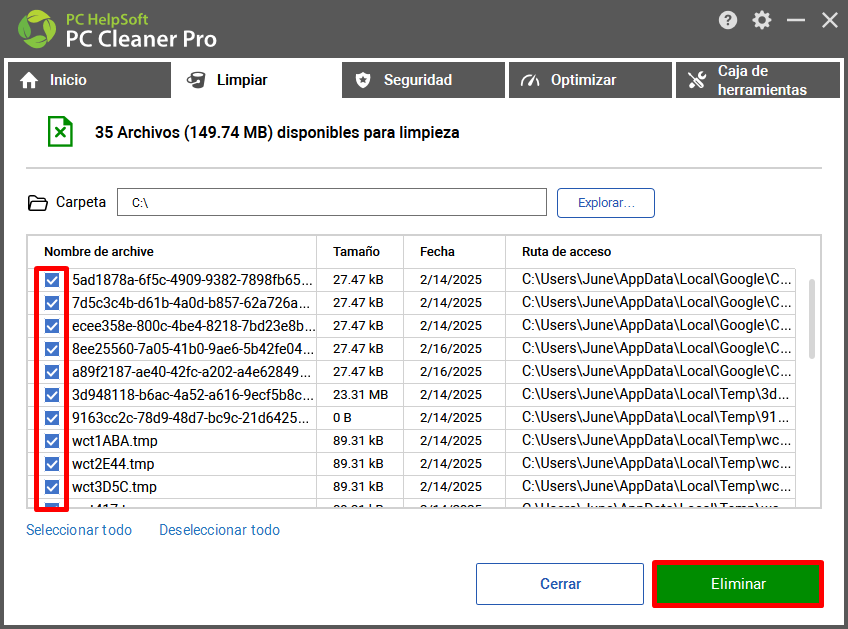The width and height of the screenshot is (848, 629).
Task: Toggle checkbox for 23.31 MB 3d948118 file
Action: [52, 395]
